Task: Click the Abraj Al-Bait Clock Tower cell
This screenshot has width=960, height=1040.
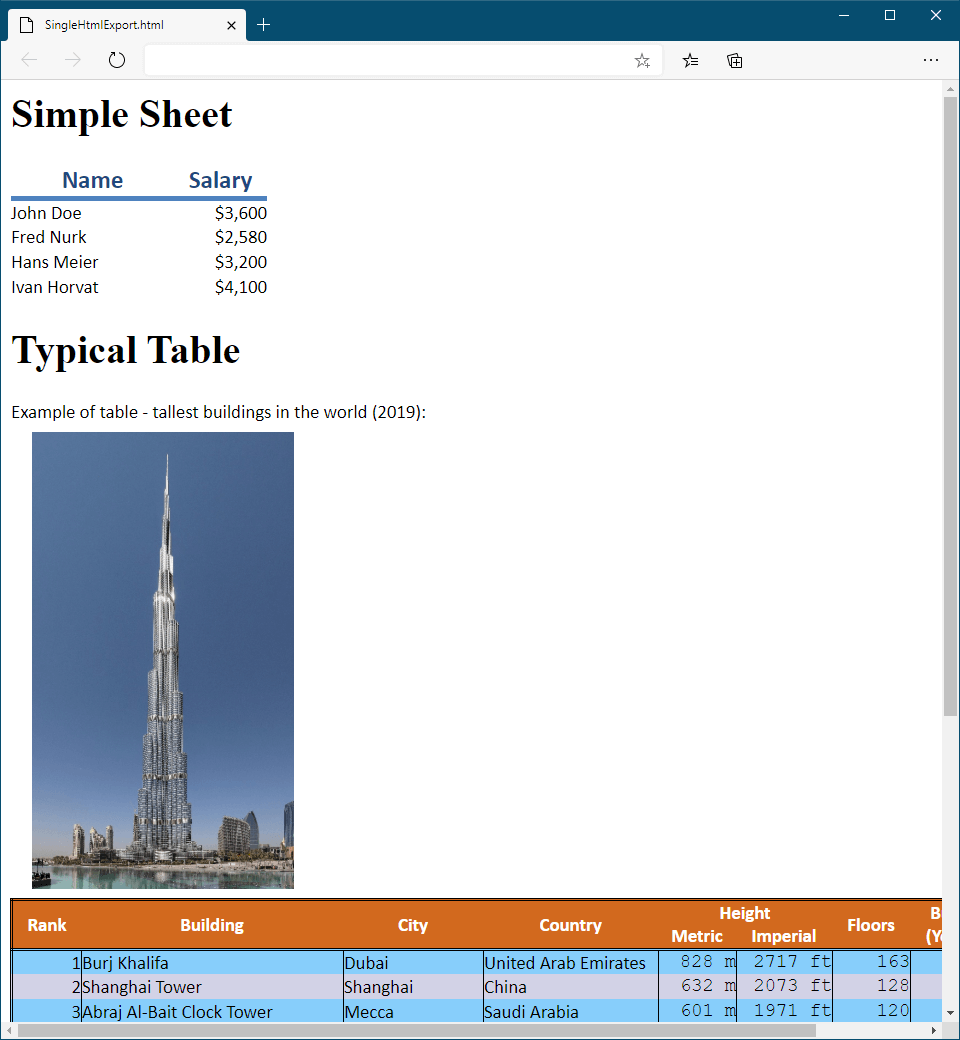Action: 176,1012
